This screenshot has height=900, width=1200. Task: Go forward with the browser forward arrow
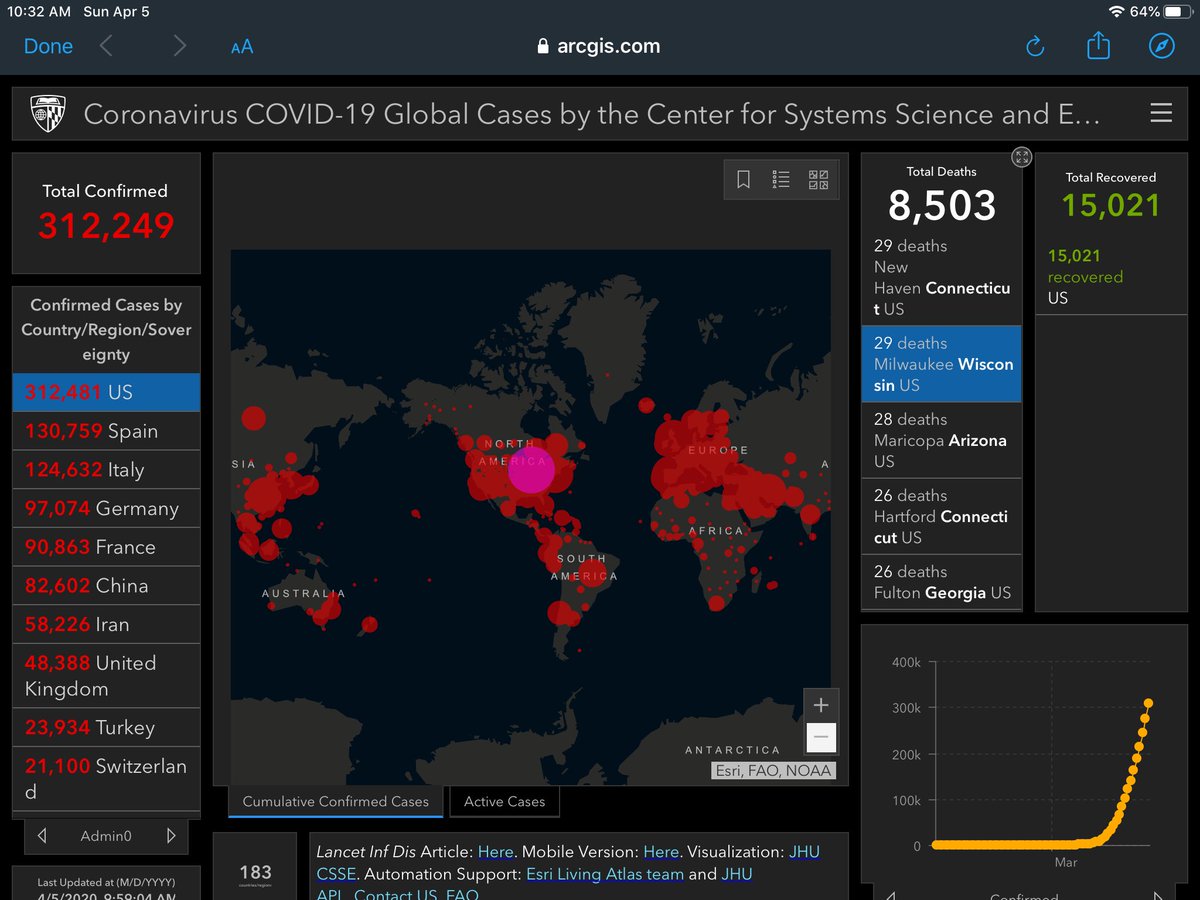(x=179, y=46)
